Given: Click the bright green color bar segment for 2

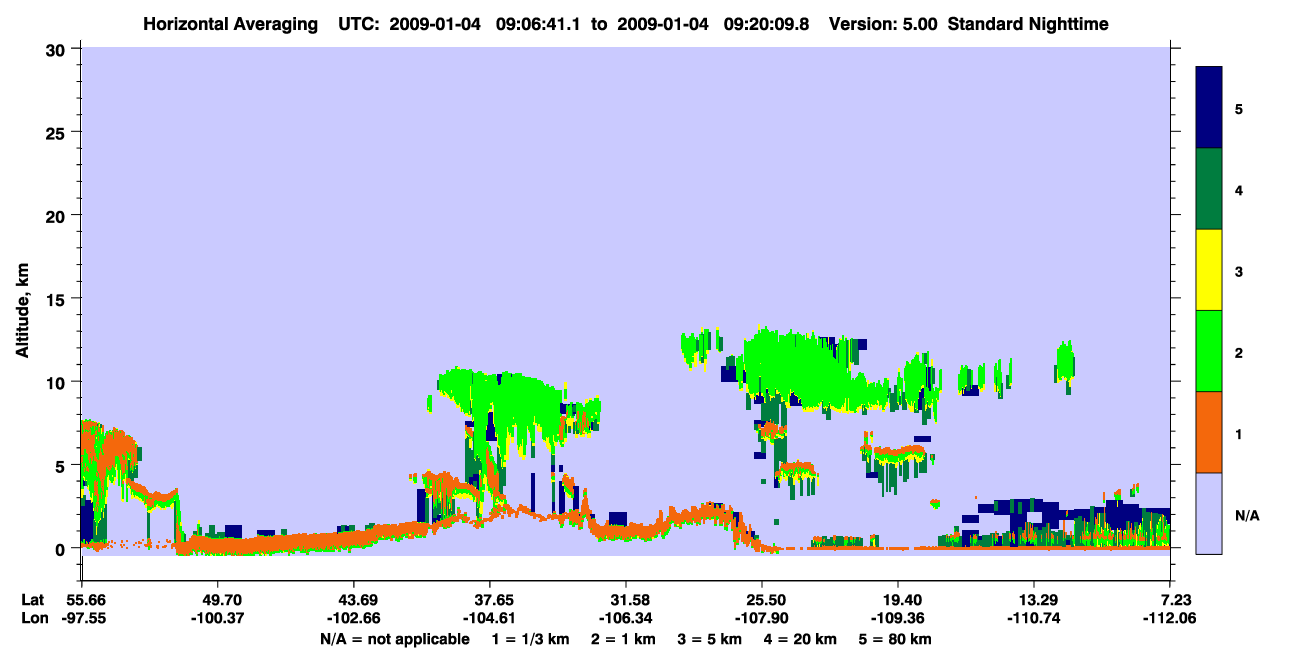Looking at the screenshot, I should (1209, 351).
